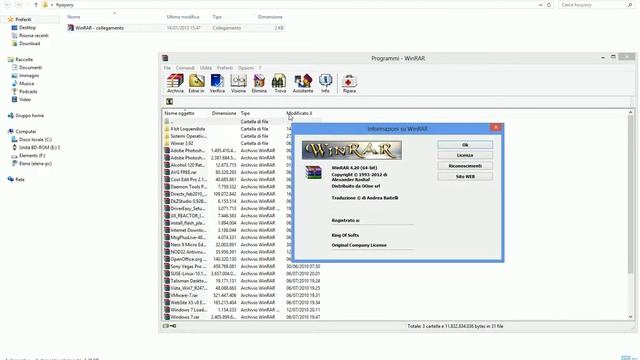Open Documenti library in sidebar
640x360 pixels.
(27, 67)
